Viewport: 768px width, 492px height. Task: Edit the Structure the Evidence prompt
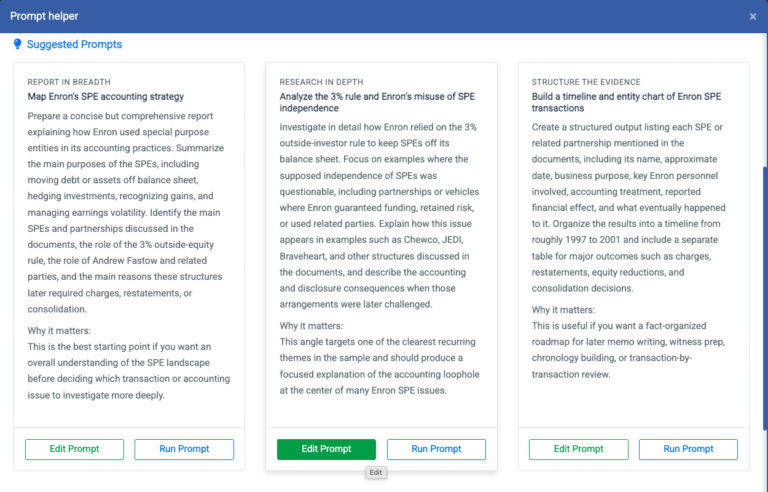click(x=578, y=449)
